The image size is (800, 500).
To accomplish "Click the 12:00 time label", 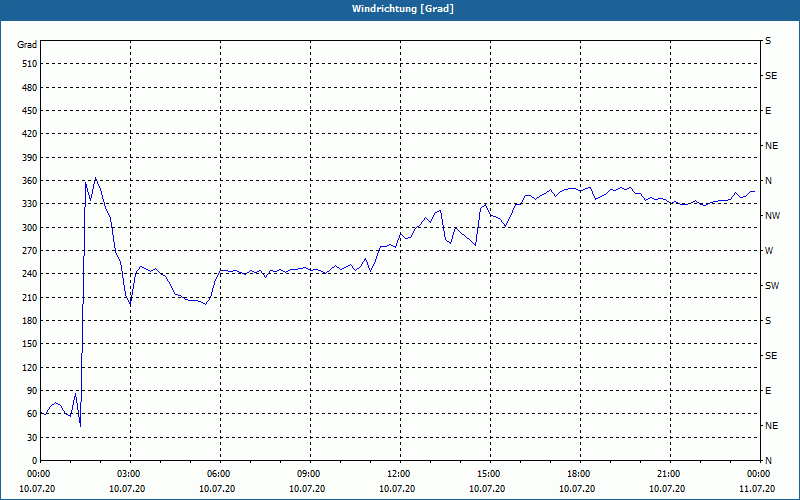I will [398, 474].
